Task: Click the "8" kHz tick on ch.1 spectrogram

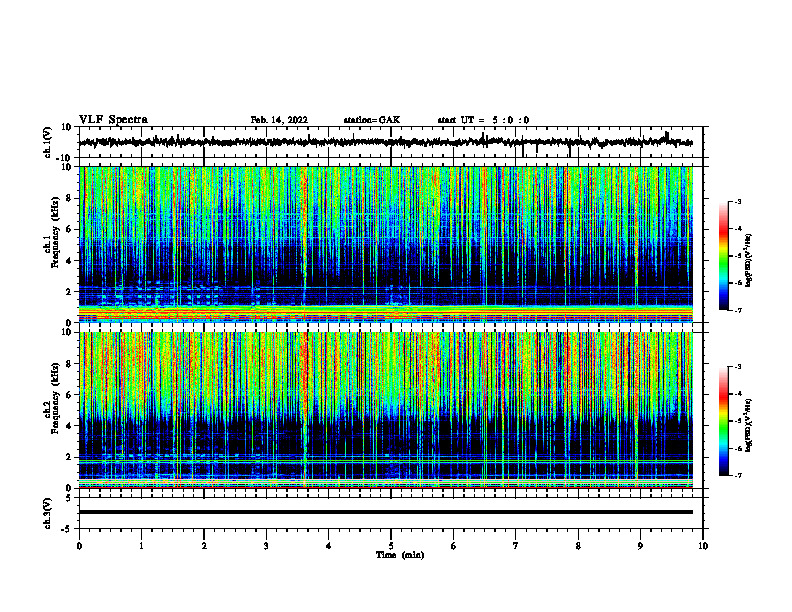Action: 69,198
